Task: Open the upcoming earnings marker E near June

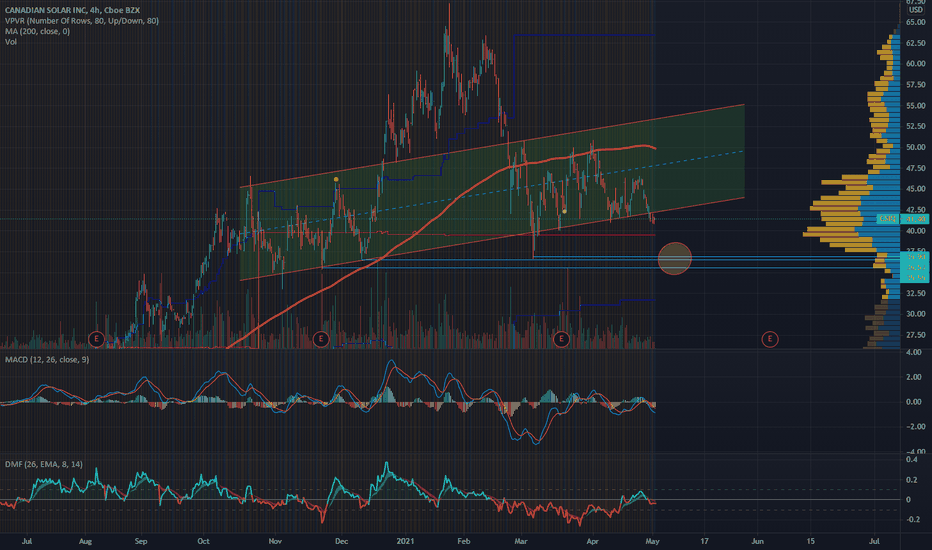Action: [770, 339]
